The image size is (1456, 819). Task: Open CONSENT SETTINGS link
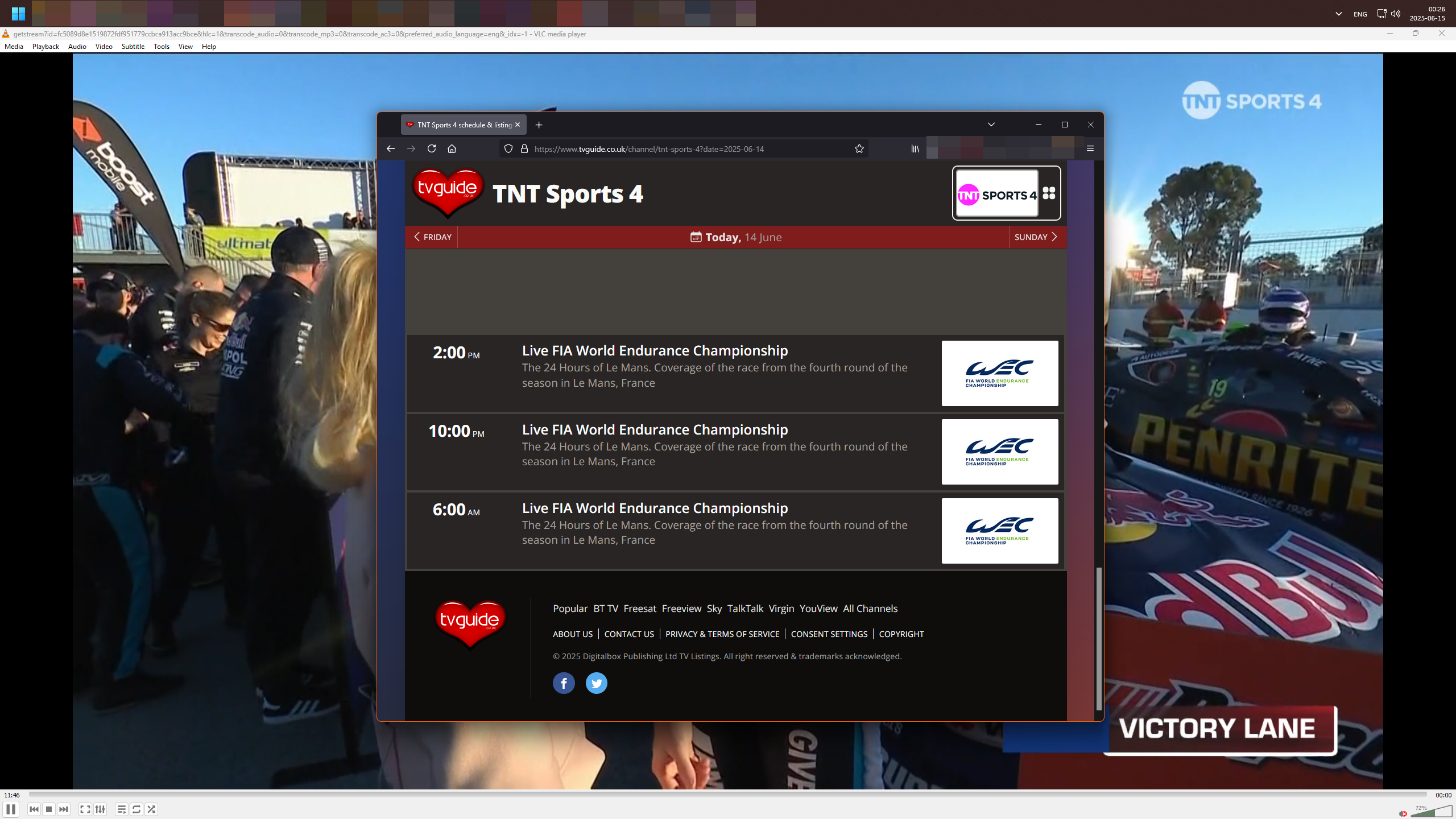(x=829, y=634)
